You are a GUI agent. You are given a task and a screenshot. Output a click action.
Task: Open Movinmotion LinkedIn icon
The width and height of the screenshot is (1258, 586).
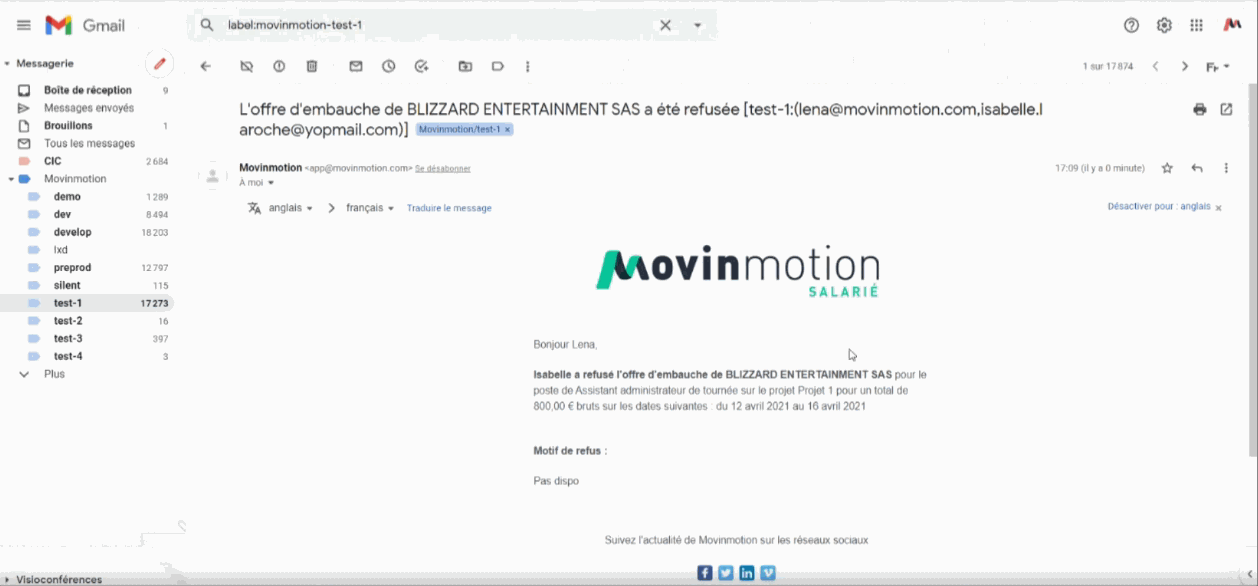[x=747, y=573]
